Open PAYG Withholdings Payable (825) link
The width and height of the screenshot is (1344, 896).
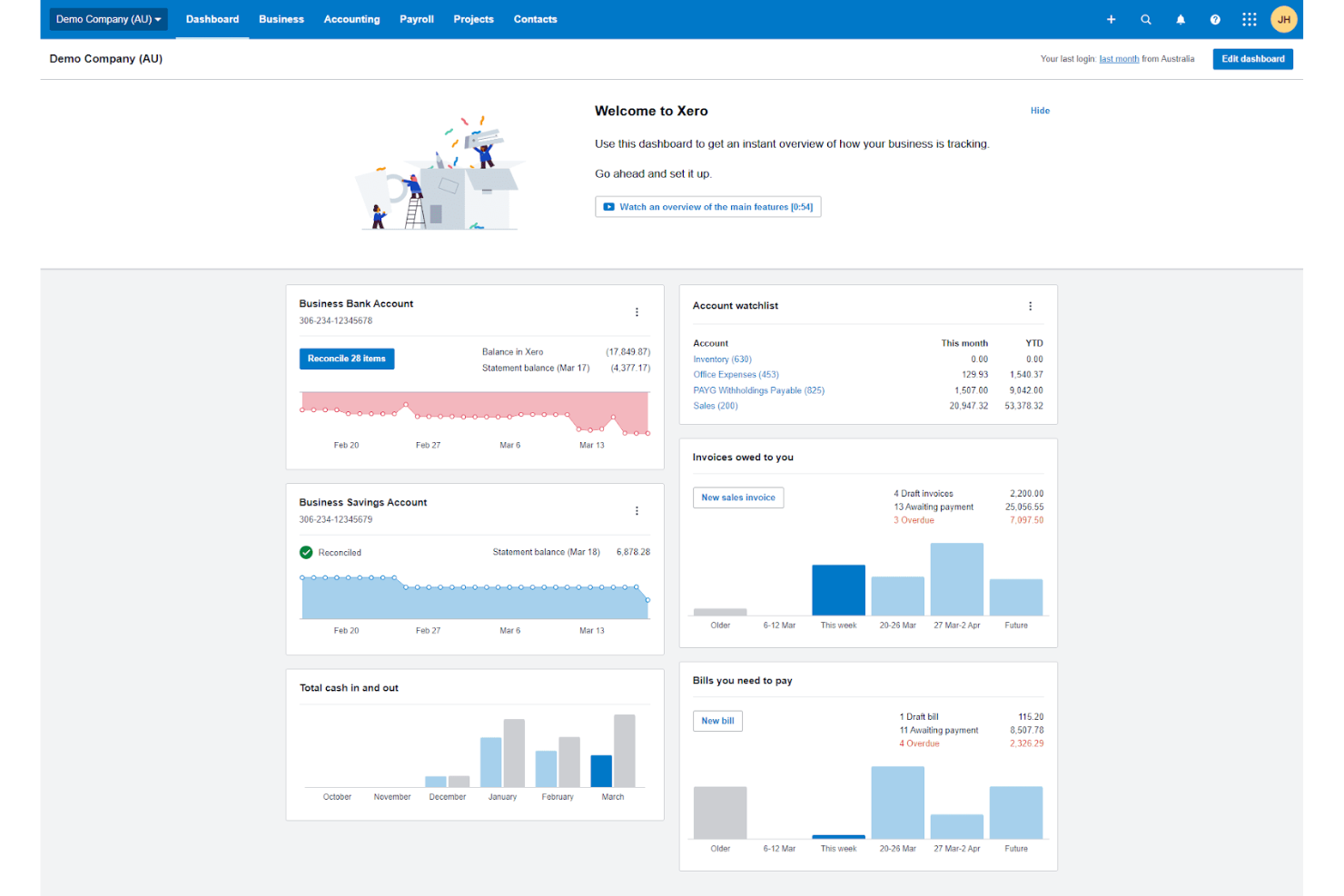pos(758,390)
